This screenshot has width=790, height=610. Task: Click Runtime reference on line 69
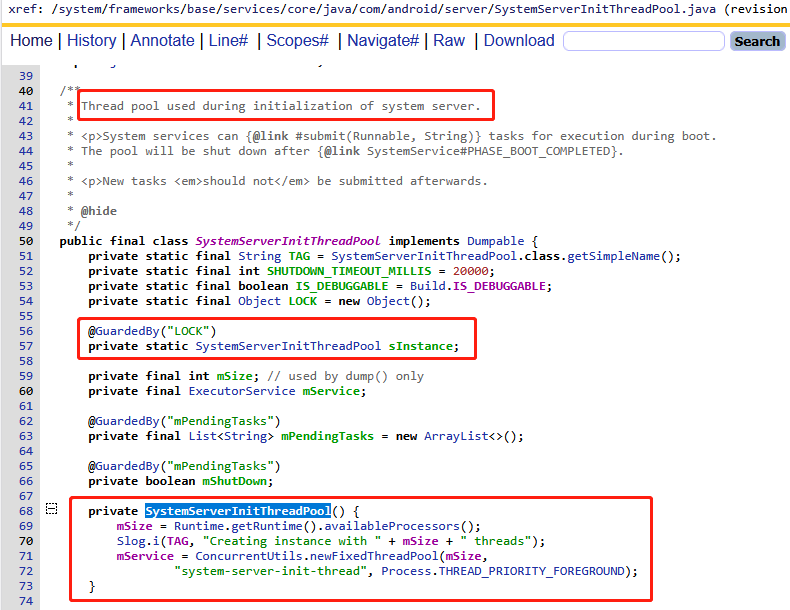(199, 526)
